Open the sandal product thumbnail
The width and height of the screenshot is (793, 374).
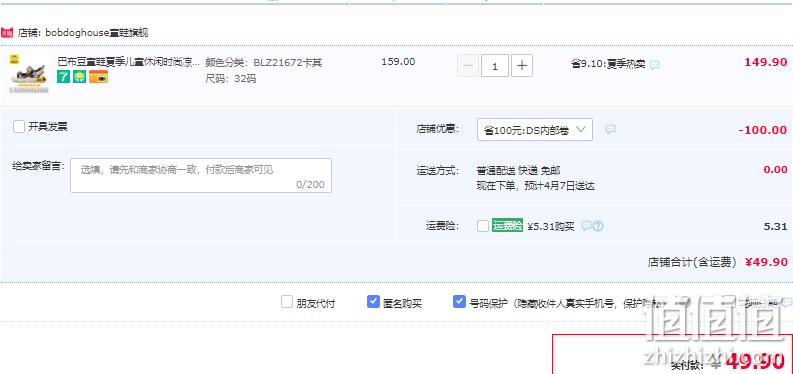(x=29, y=73)
